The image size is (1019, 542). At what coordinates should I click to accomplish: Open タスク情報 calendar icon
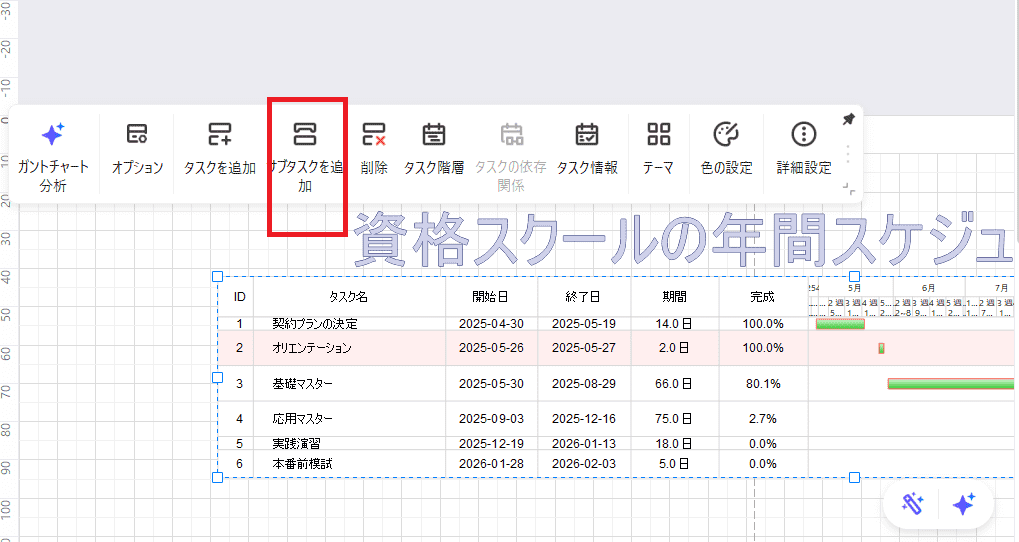pos(587,135)
